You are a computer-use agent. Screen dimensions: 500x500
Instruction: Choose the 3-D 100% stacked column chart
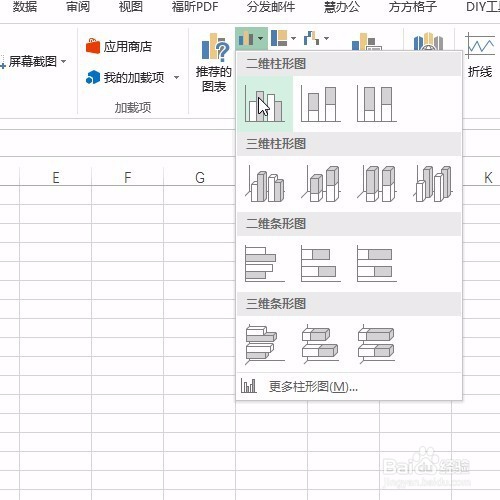point(377,184)
